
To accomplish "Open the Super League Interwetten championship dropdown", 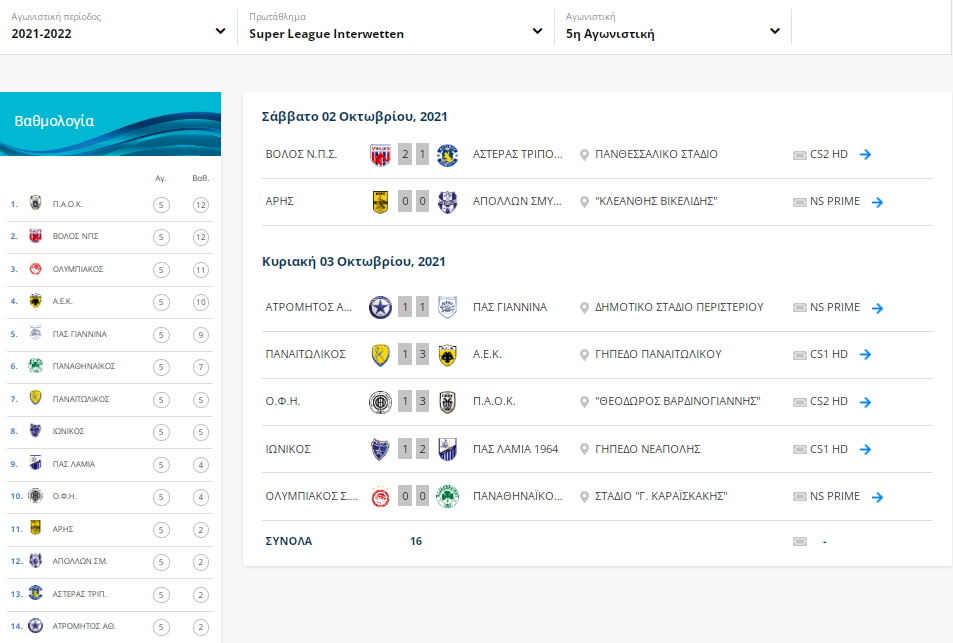I will 395,27.
